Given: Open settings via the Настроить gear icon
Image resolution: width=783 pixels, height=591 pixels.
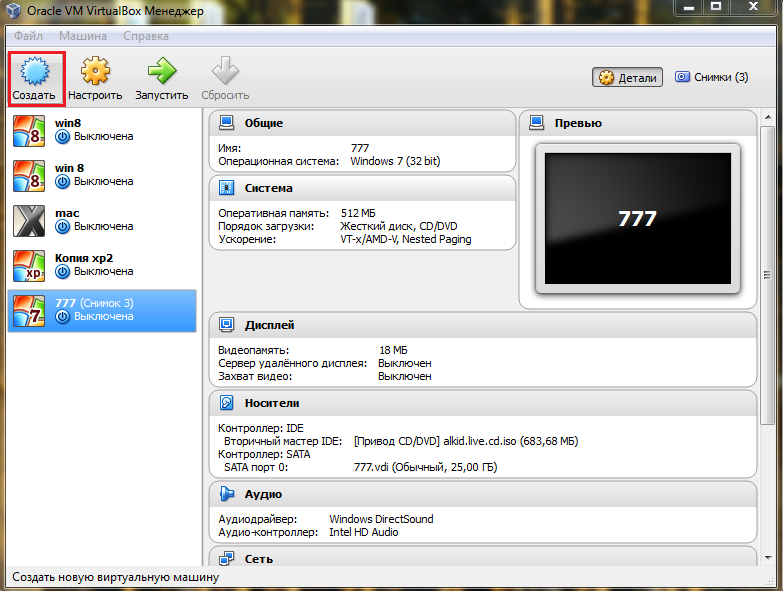Looking at the screenshot, I should 95,71.
